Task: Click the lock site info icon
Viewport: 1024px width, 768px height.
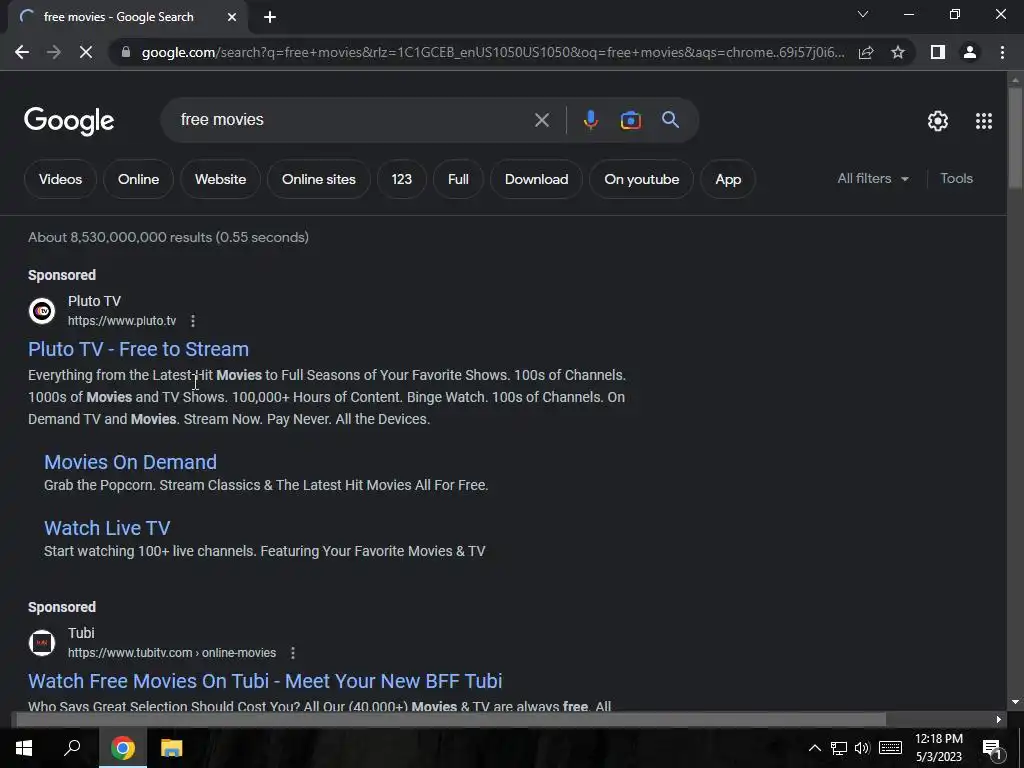Action: (126, 52)
